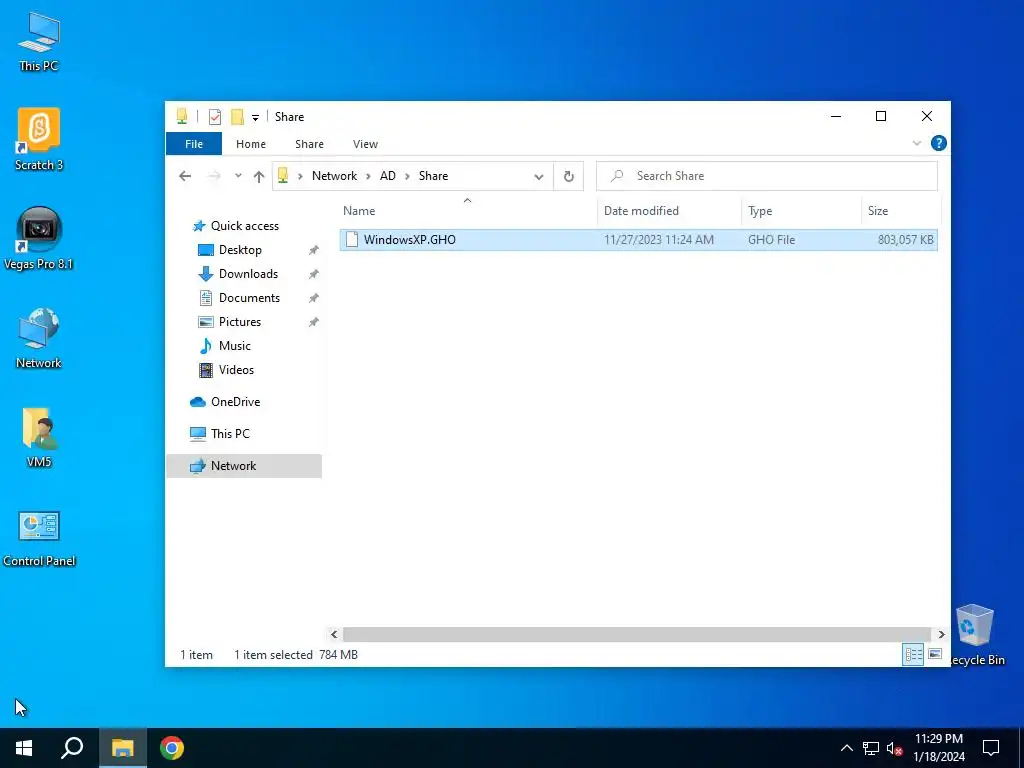Select the Recycle Bin icon

point(975,634)
